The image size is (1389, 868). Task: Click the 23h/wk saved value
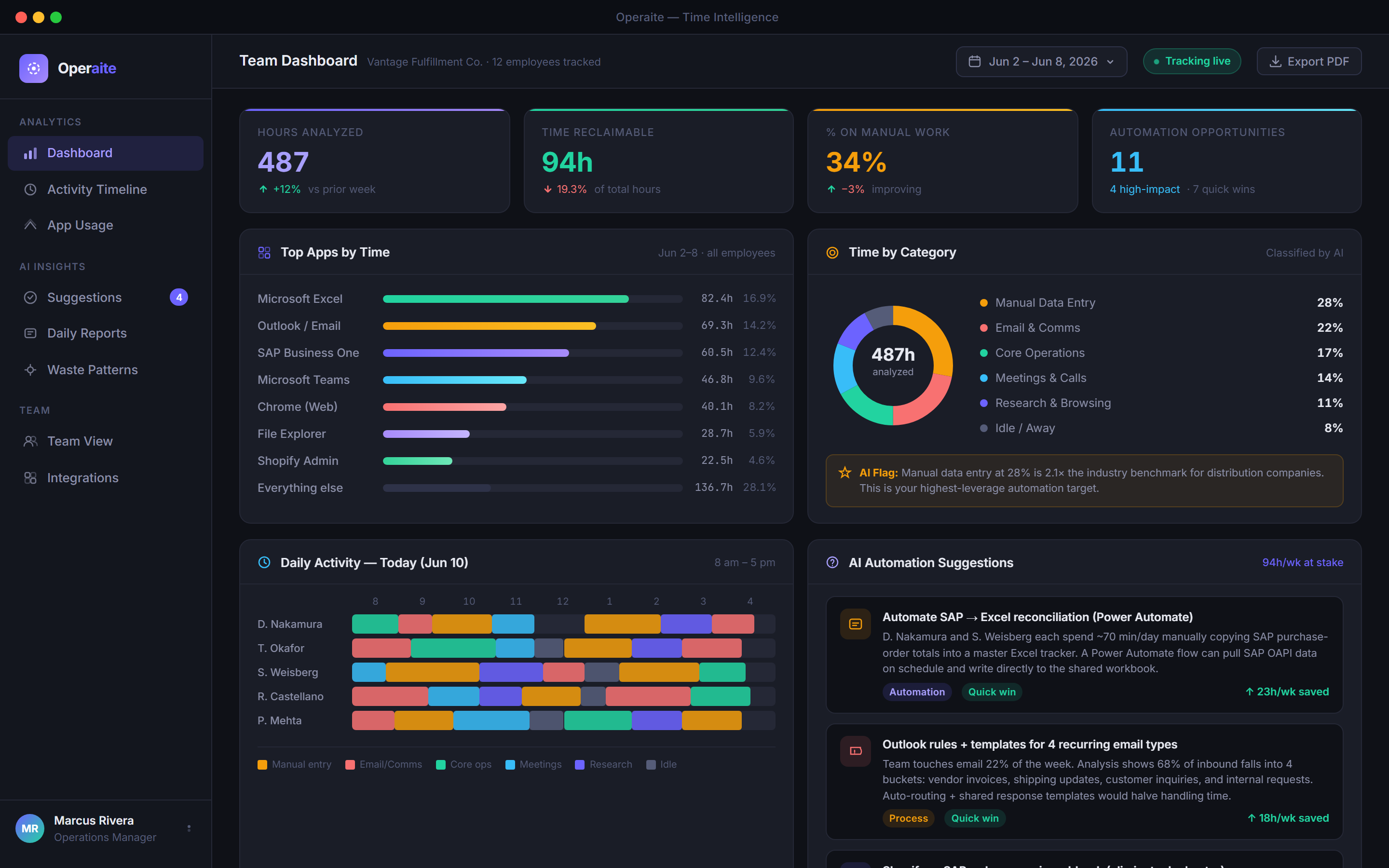(1287, 692)
